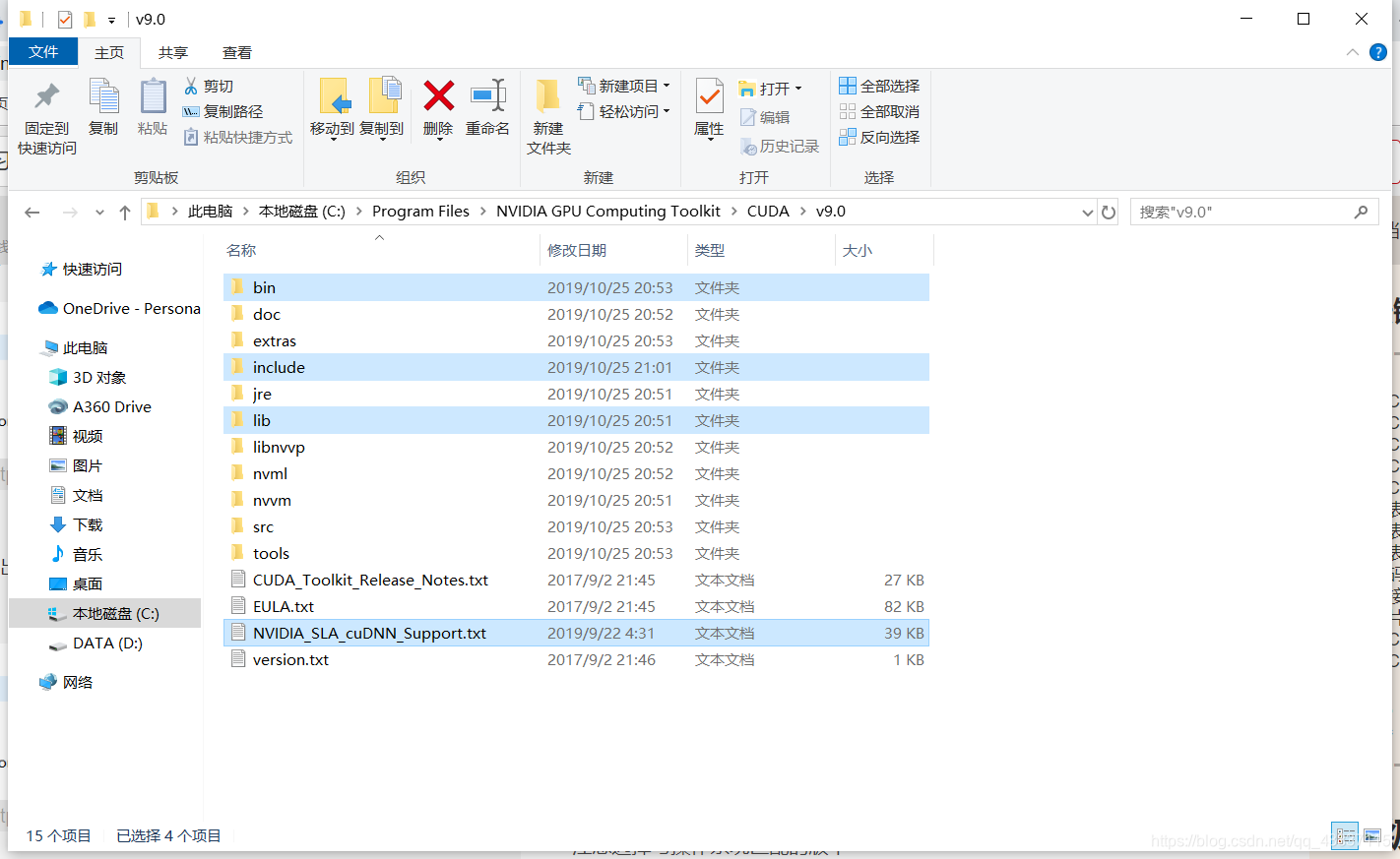Open the Copy to menu
Screen dimensions: 1400x859
click(x=382, y=109)
